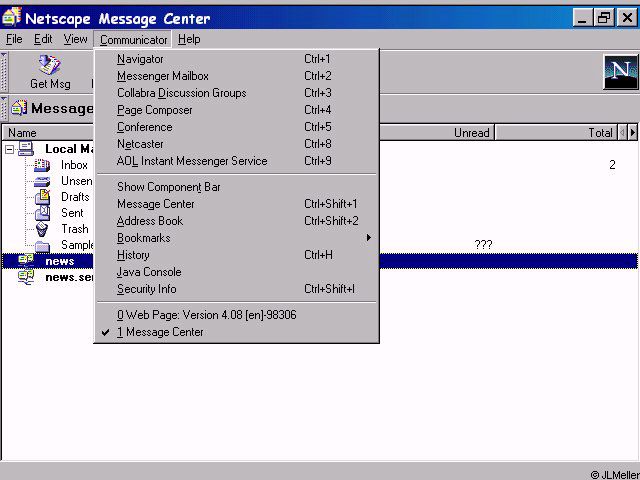
Task: Collapse the Local Mail tree node
Action: tap(9, 150)
